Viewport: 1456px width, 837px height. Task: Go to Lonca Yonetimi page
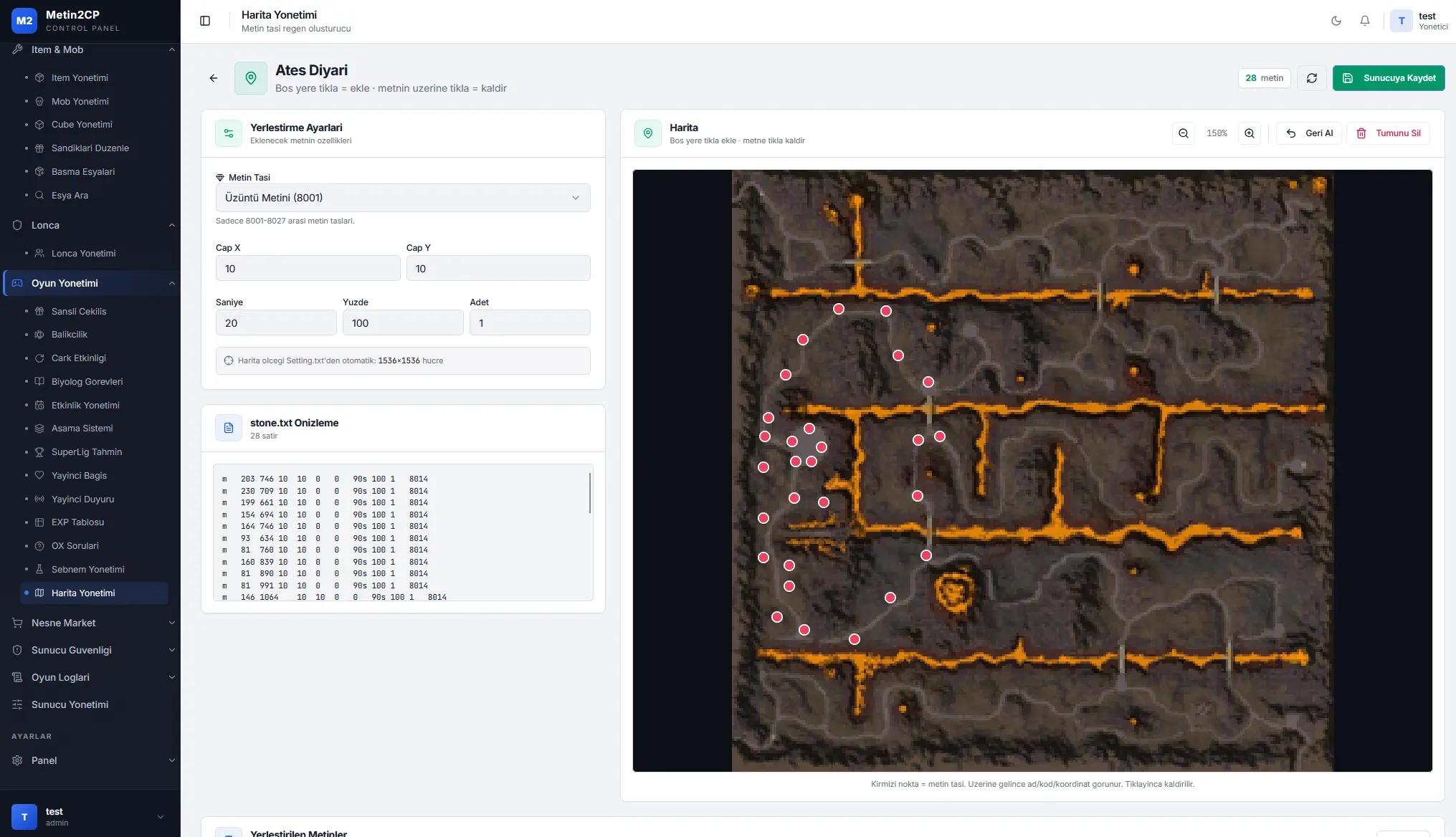click(83, 253)
